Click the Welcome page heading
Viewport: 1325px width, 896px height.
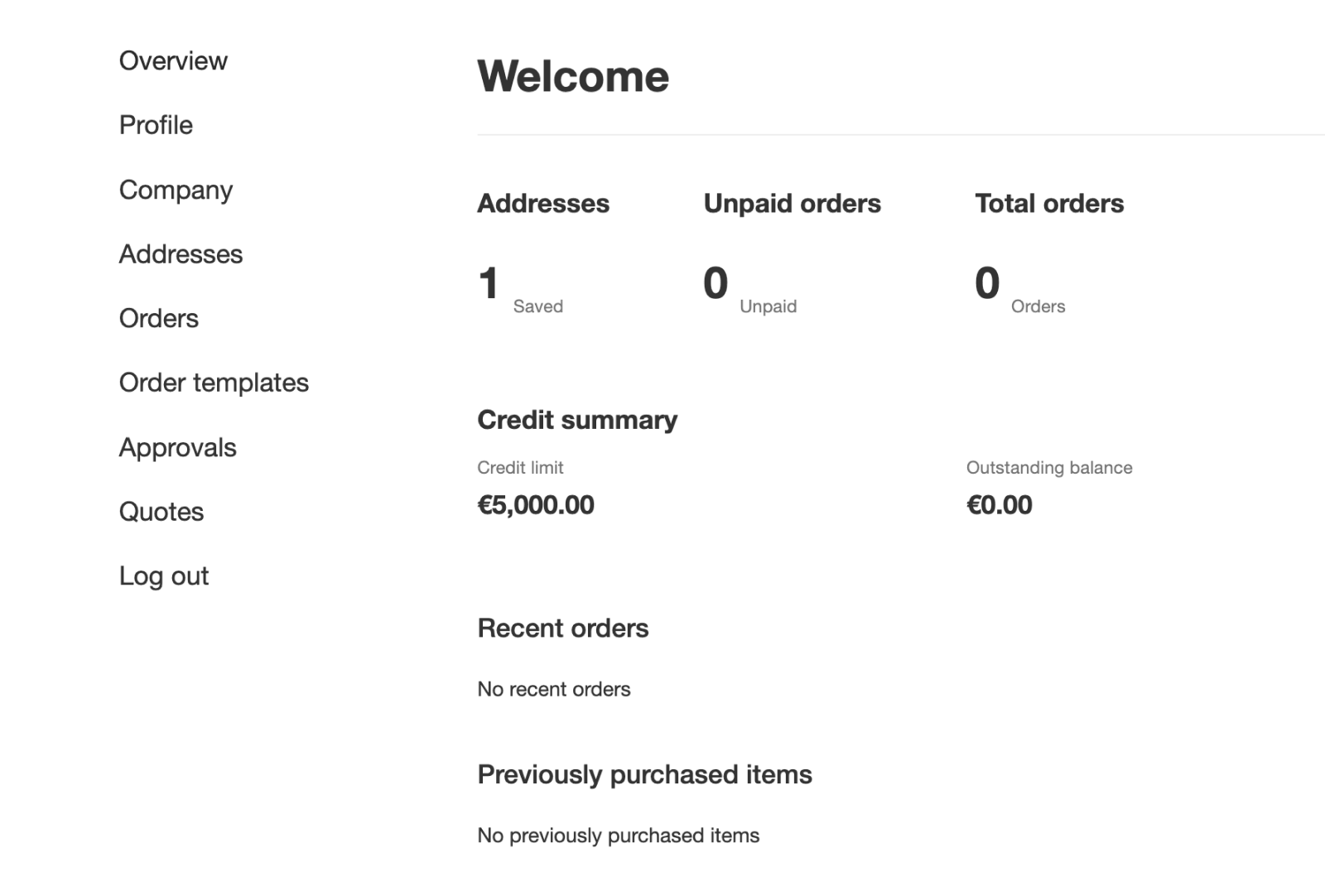point(573,75)
